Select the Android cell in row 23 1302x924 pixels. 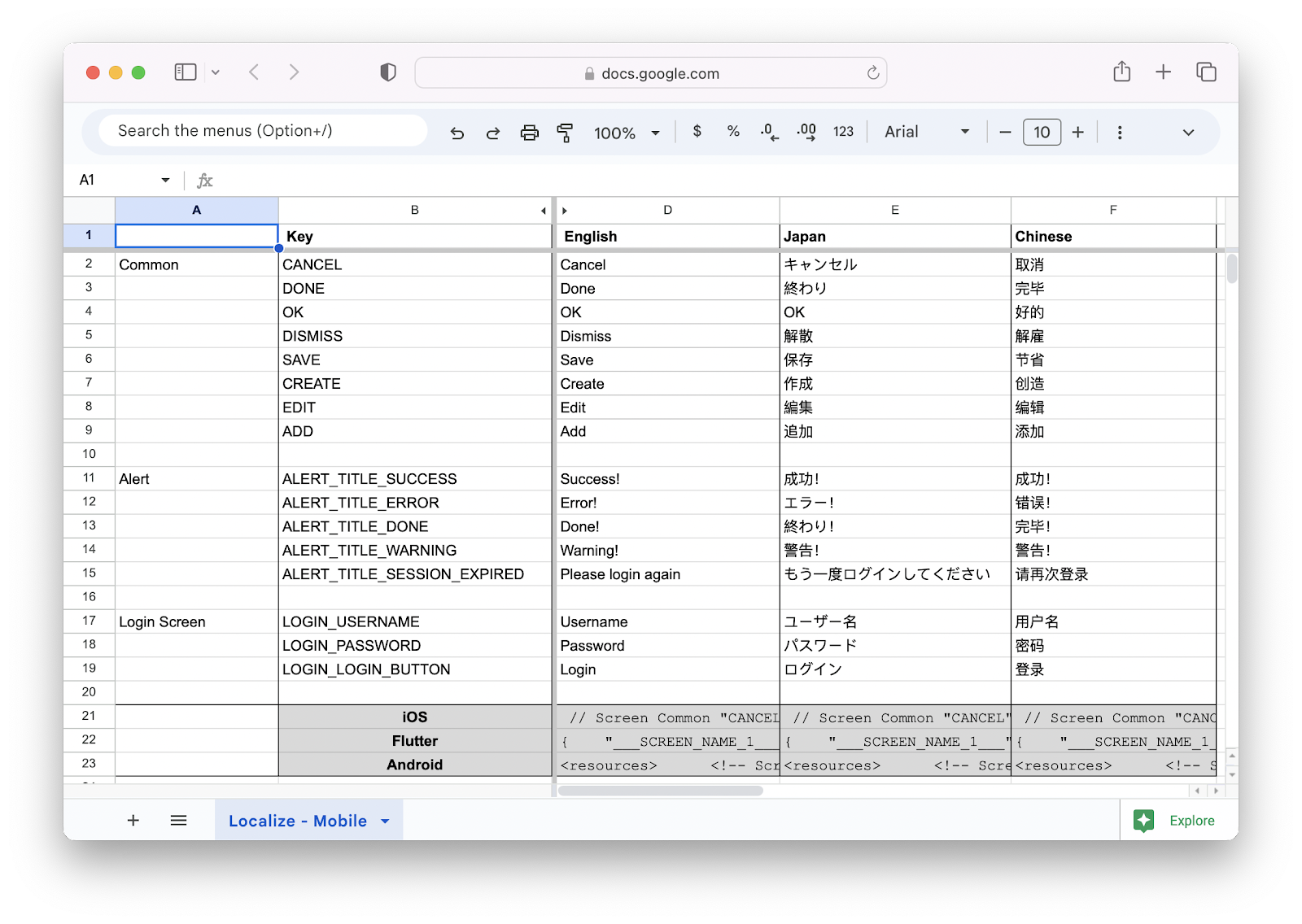tap(415, 765)
